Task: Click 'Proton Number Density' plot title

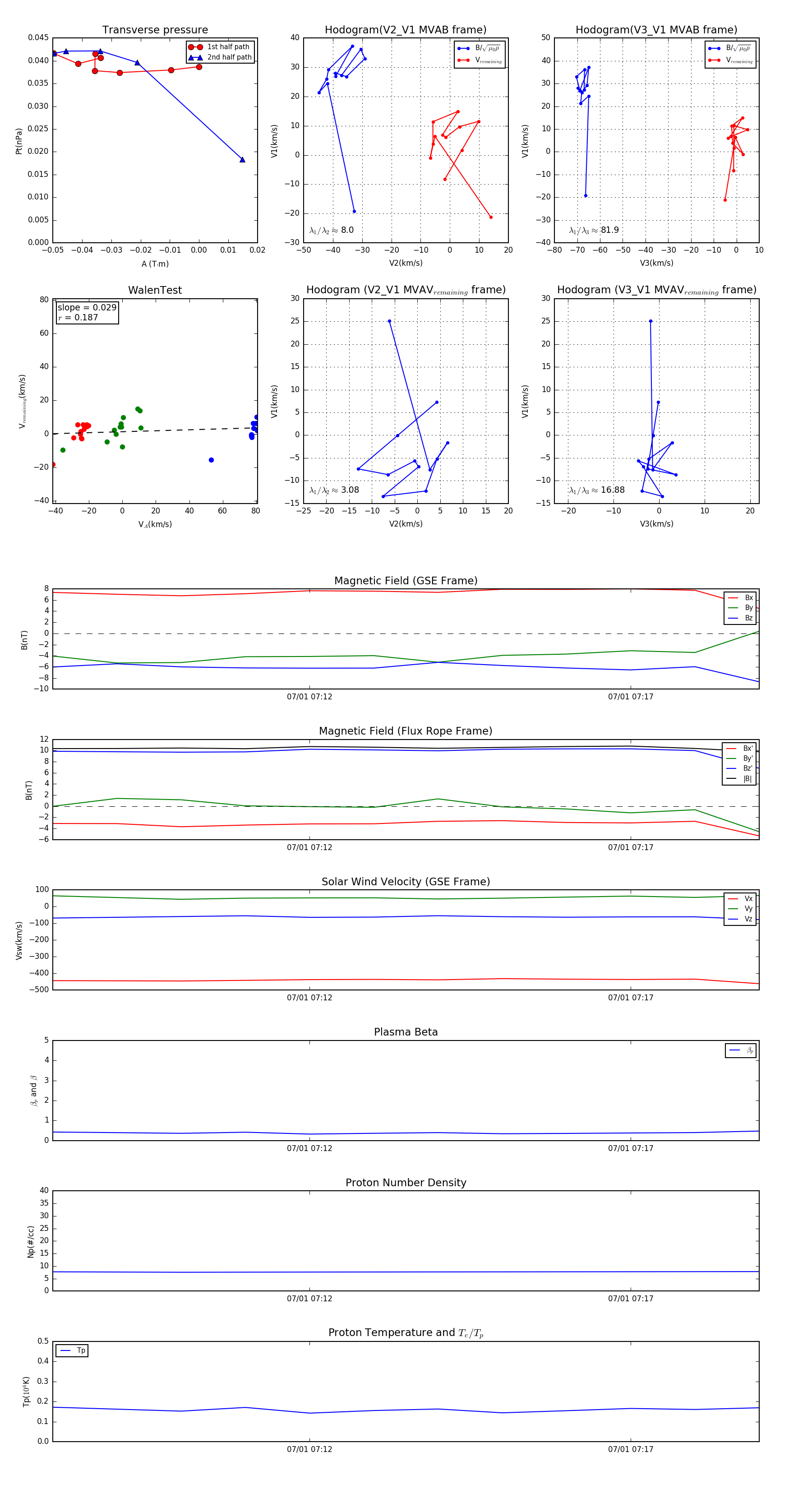Action: pyautogui.click(x=406, y=1183)
